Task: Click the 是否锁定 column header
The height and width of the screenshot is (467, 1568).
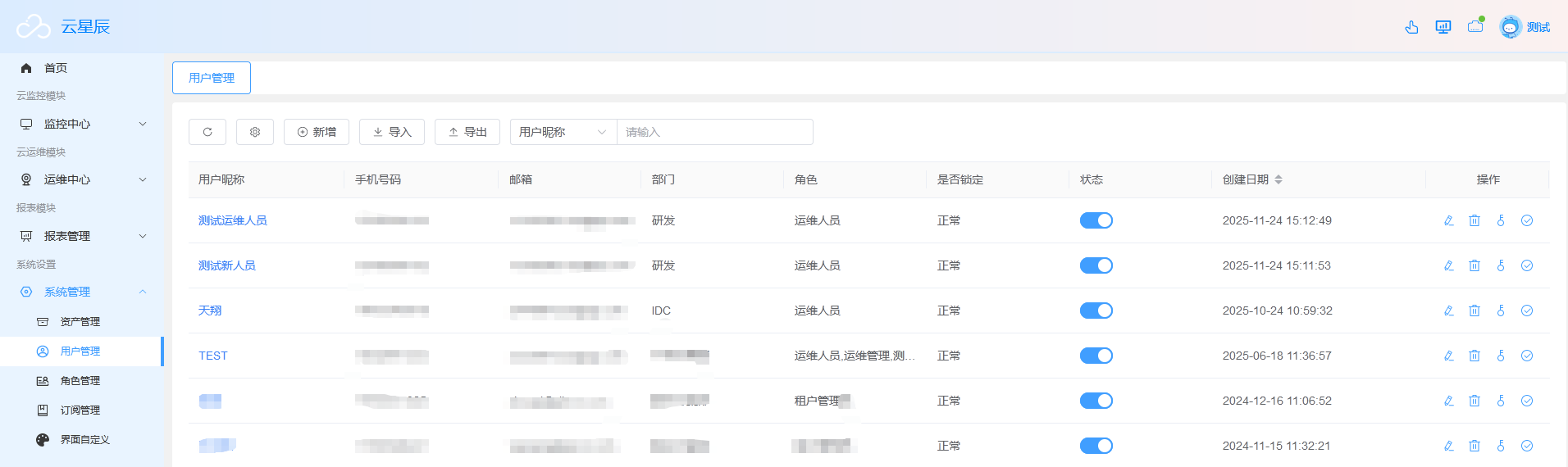Action: tap(960, 179)
